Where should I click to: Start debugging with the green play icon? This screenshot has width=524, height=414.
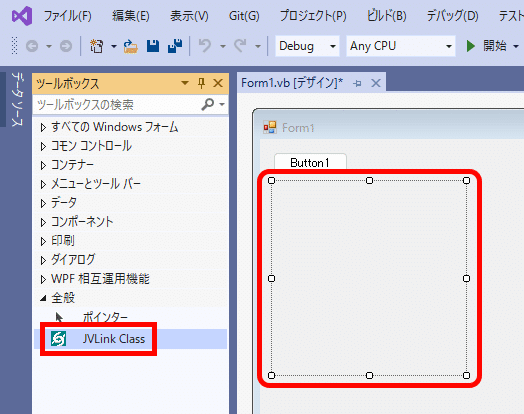click(471, 46)
